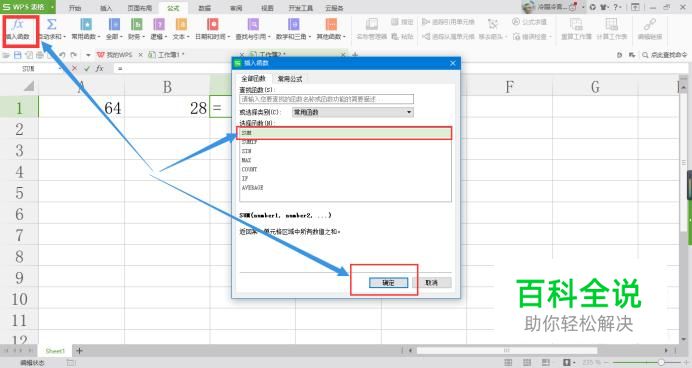Select SUM in the function list
This screenshot has width=692, height=368.
click(x=345, y=133)
